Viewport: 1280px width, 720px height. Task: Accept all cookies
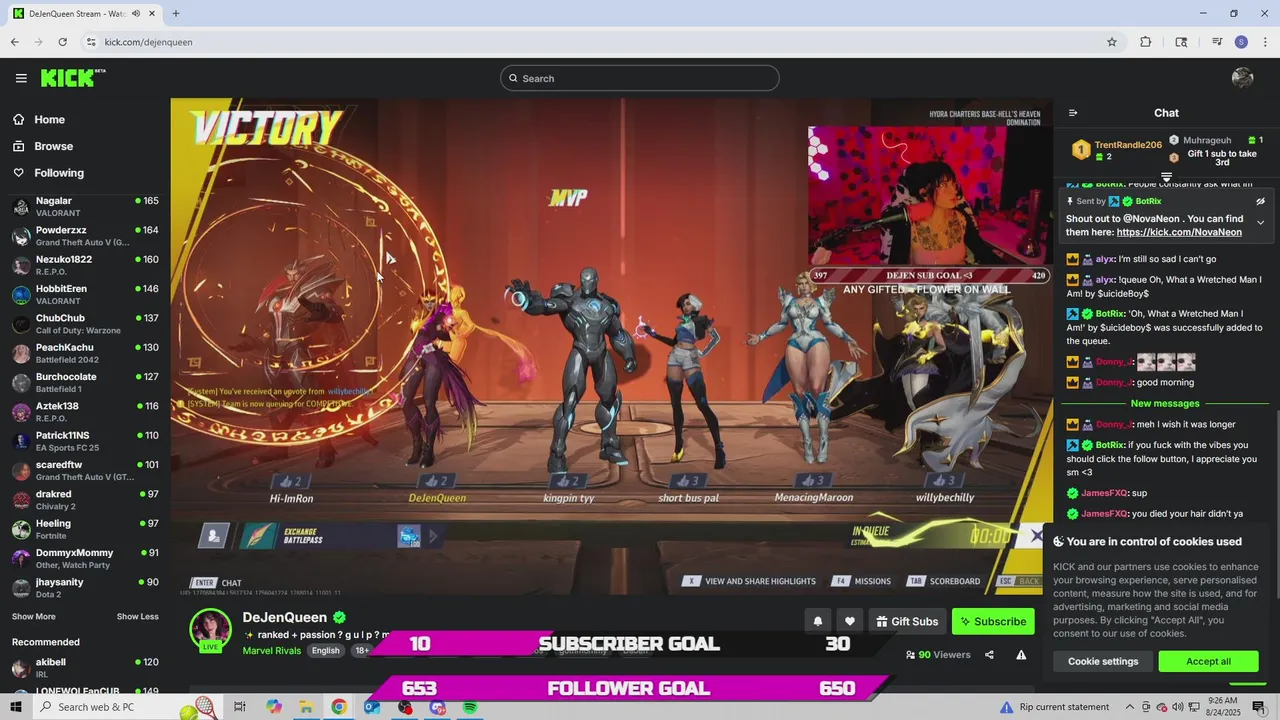pos(1208,661)
